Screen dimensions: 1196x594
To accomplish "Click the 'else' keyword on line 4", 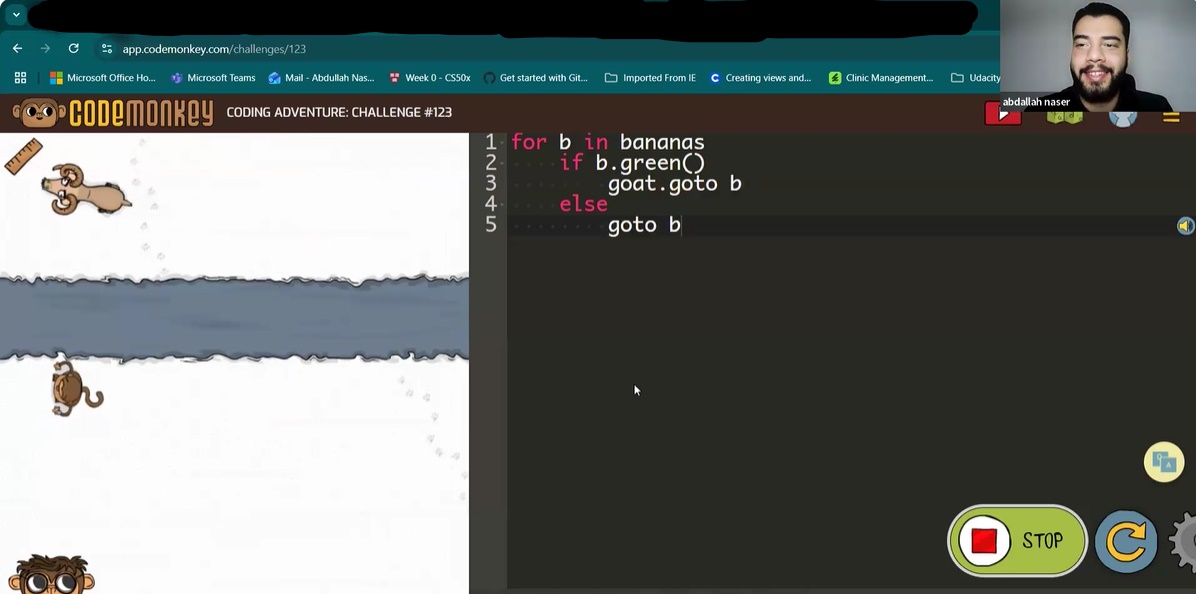I will [x=584, y=204].
